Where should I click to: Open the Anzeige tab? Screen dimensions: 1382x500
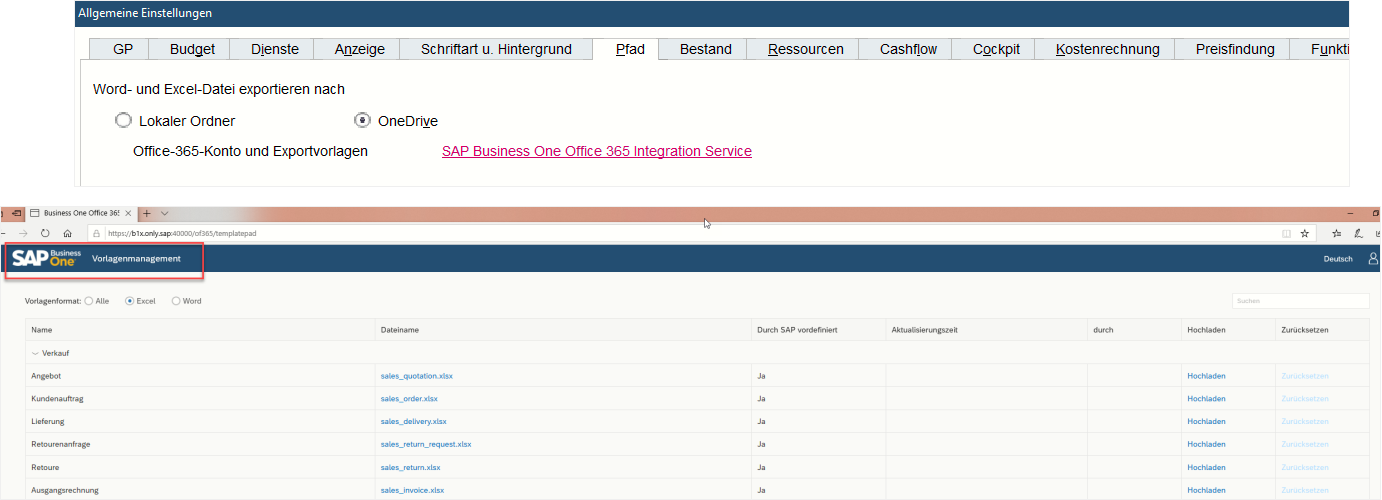(359, 49)
